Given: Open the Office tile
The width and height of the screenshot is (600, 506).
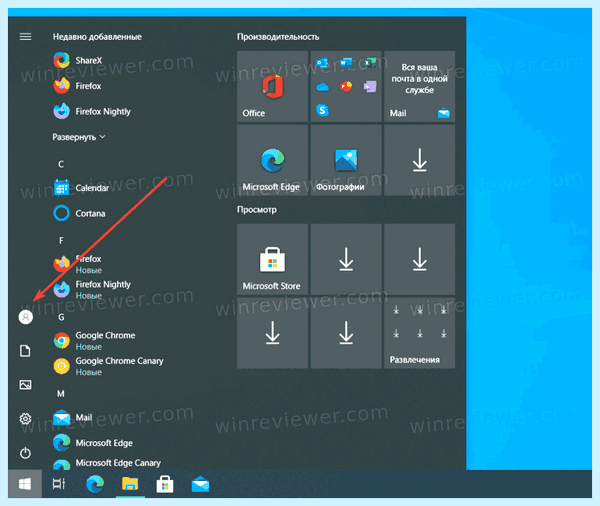Looking at the screenshot, I should [272, 87].
